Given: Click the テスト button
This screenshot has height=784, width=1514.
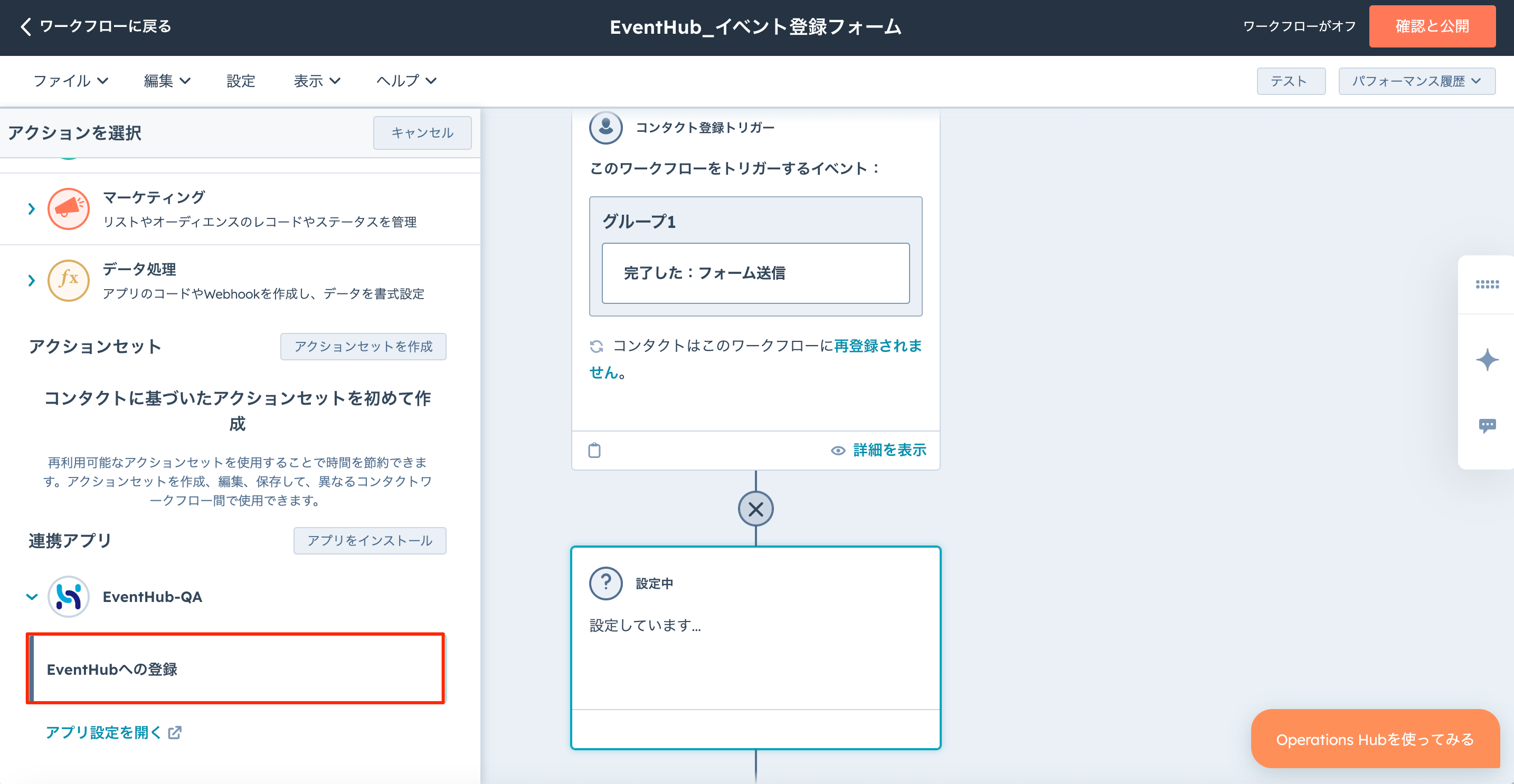Looking at the screenshot, I should tap(1291, 81).
